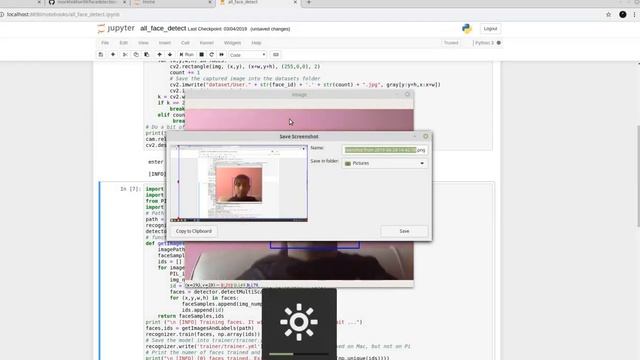Click the page vertical scrollbar

[638, 176]
